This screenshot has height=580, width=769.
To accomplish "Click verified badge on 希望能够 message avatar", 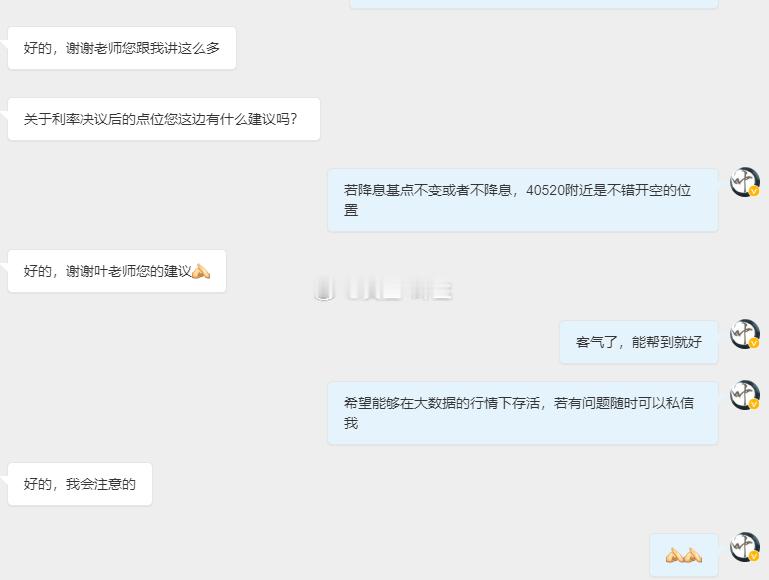I will [x=754, y=404].
